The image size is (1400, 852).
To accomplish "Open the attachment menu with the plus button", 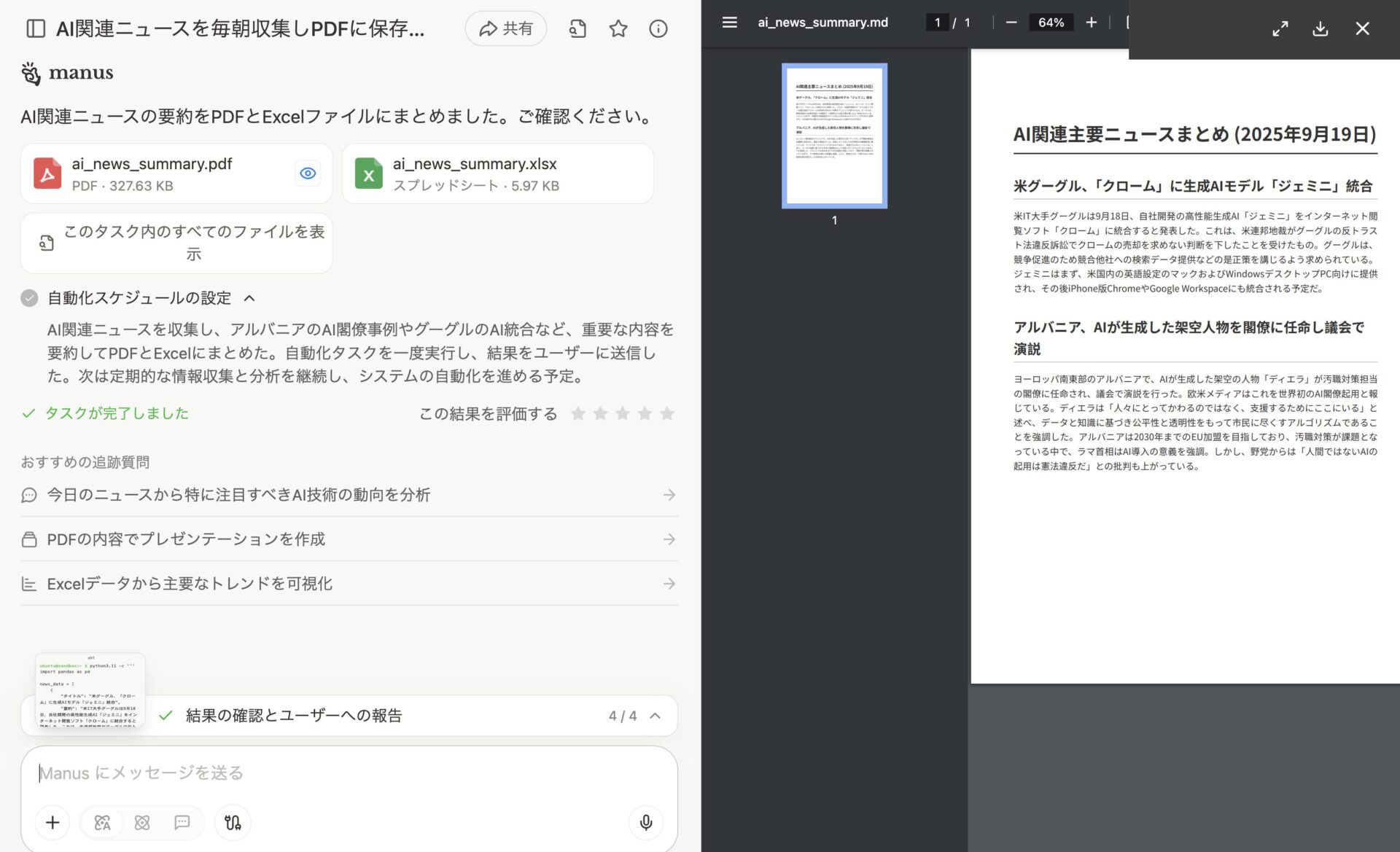I will pos(52,822).
